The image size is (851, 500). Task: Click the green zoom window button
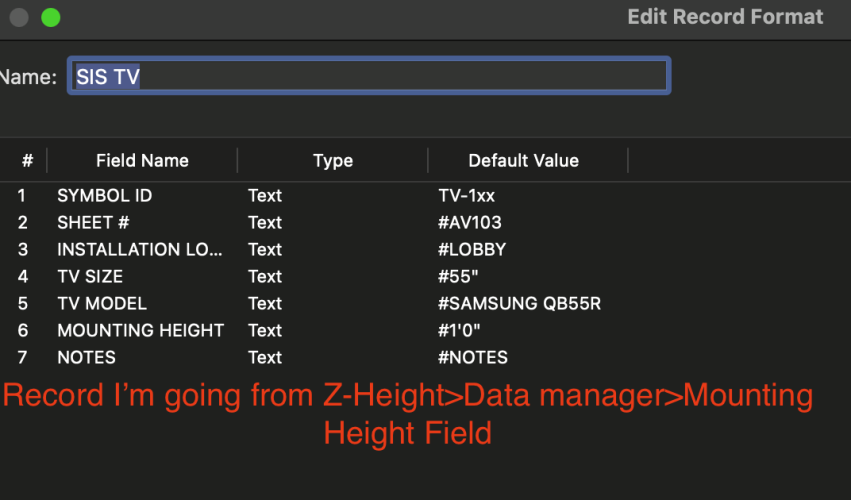[x=50, y=18]
